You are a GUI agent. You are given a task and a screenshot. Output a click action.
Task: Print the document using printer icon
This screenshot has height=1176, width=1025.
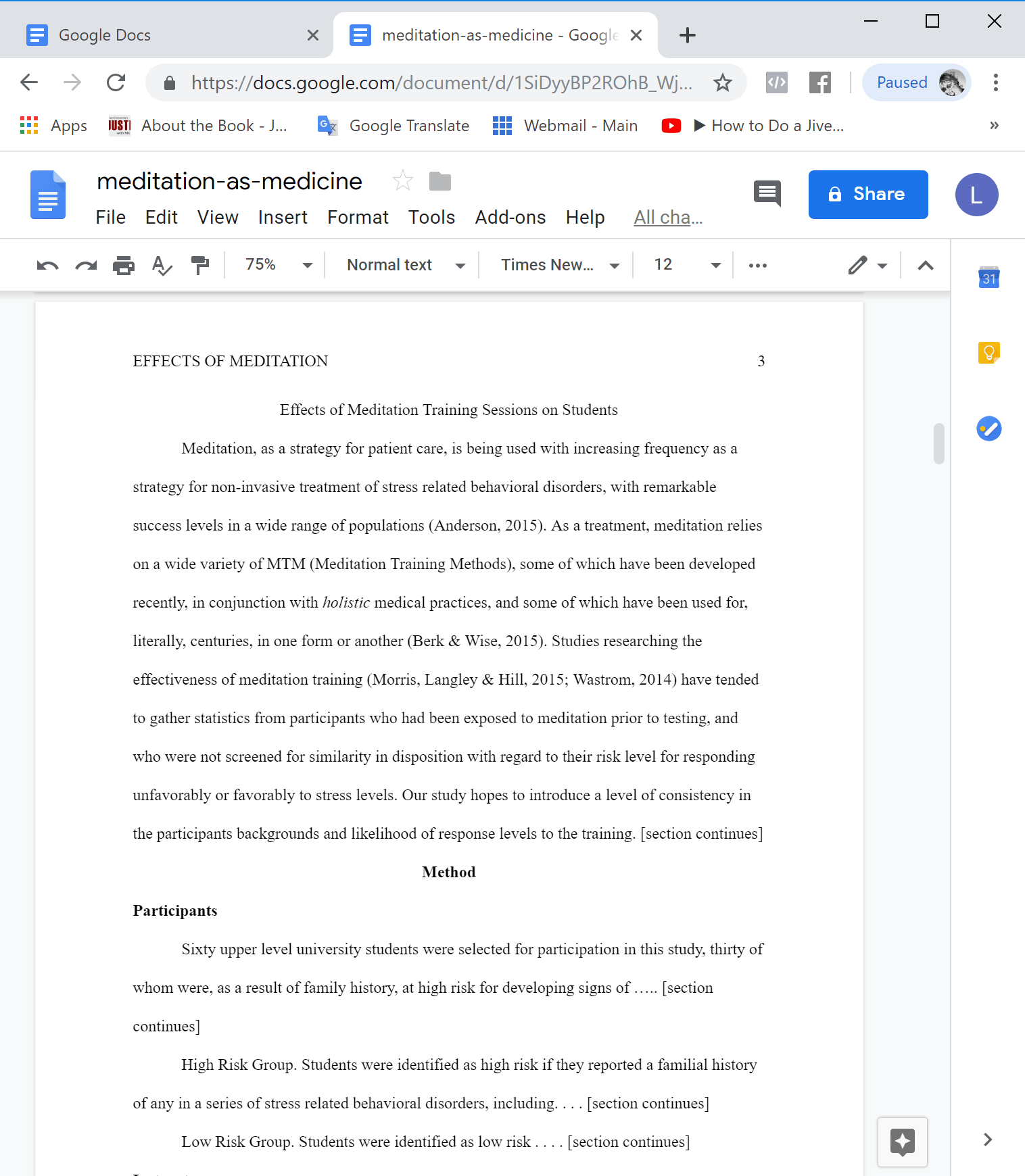124,266
